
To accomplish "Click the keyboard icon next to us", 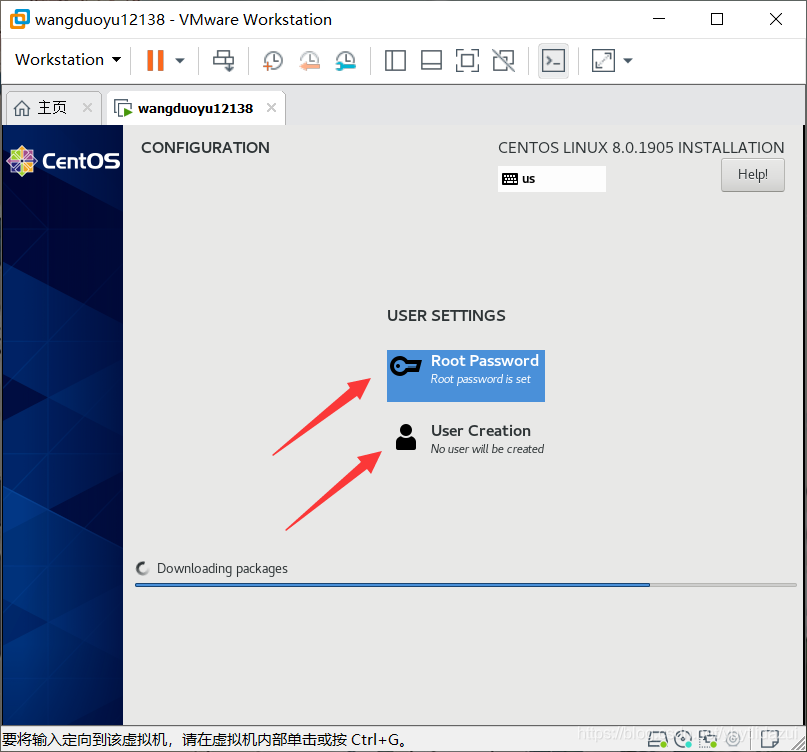I will (510, 179).
